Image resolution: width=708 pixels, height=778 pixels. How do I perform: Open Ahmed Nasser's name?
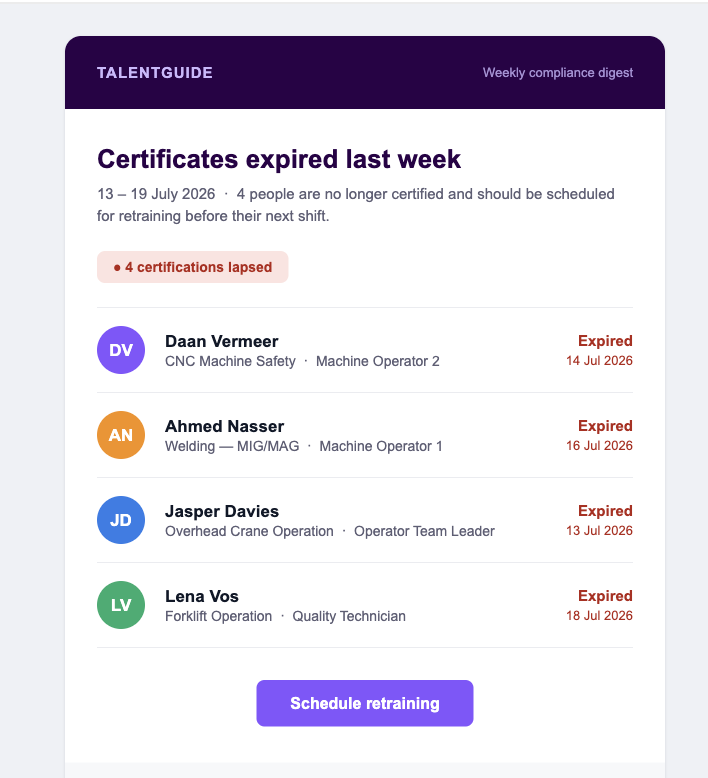pyautogui.click(x=224, y=426)
